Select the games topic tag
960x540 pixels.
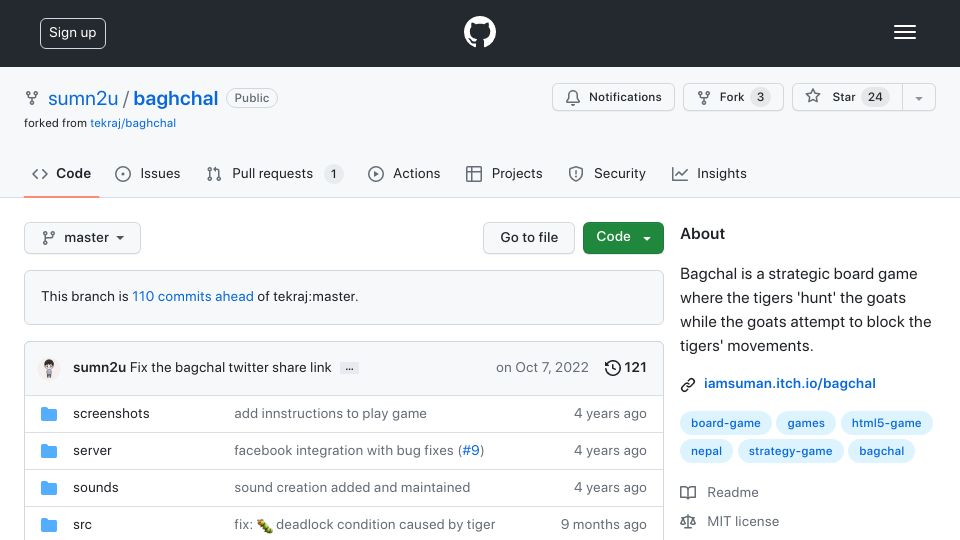point(806,423)
